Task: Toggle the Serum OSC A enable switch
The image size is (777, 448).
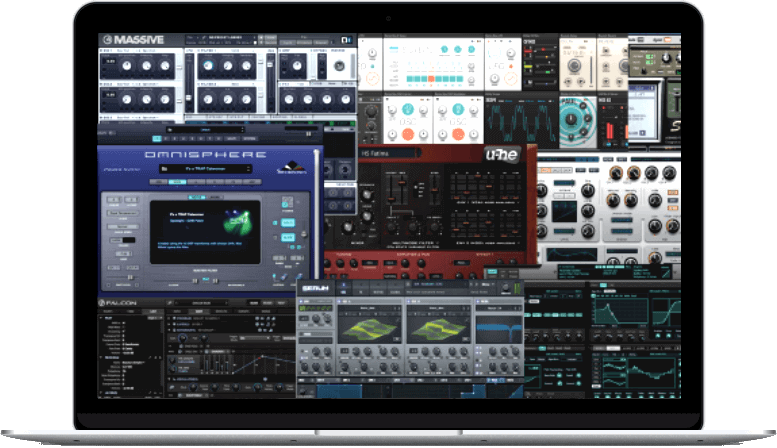Action: (340, 301)
